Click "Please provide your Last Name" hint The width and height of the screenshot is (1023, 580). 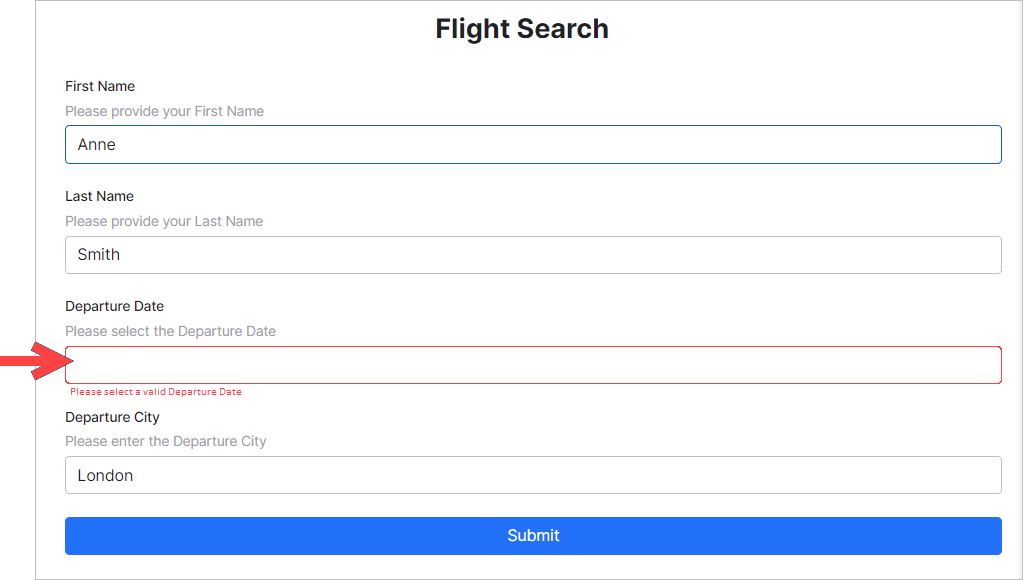coord(164,221)
